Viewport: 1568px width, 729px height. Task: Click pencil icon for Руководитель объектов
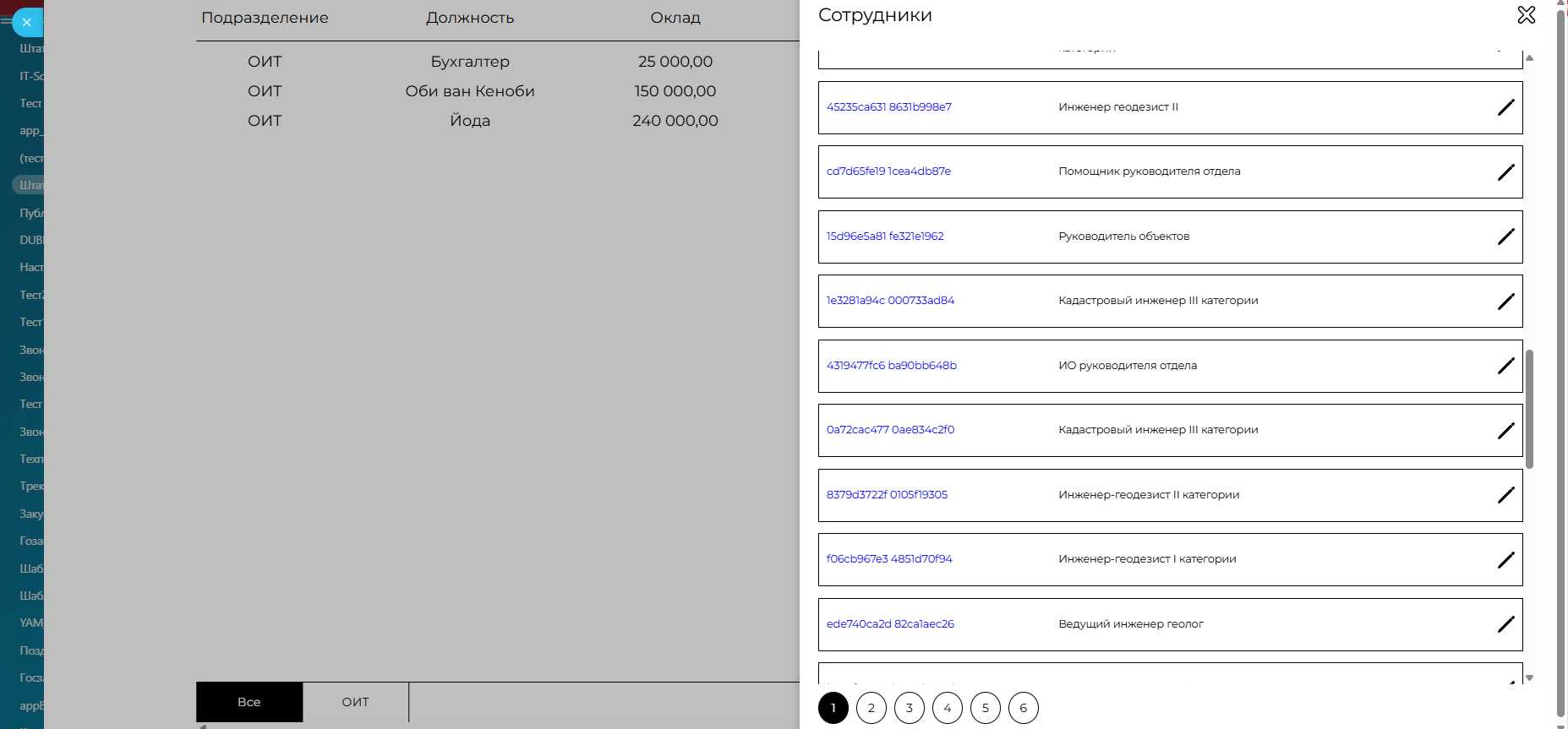coord(1505,237)
